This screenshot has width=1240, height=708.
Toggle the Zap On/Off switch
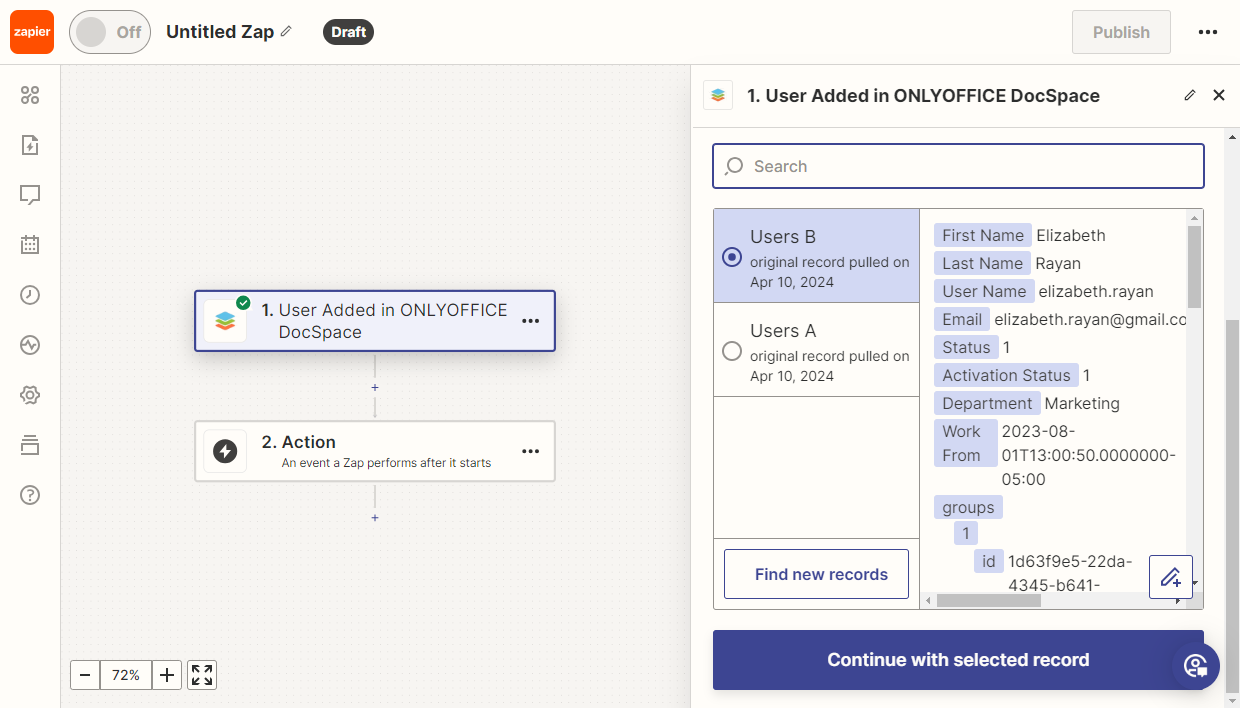coord(110,32)
